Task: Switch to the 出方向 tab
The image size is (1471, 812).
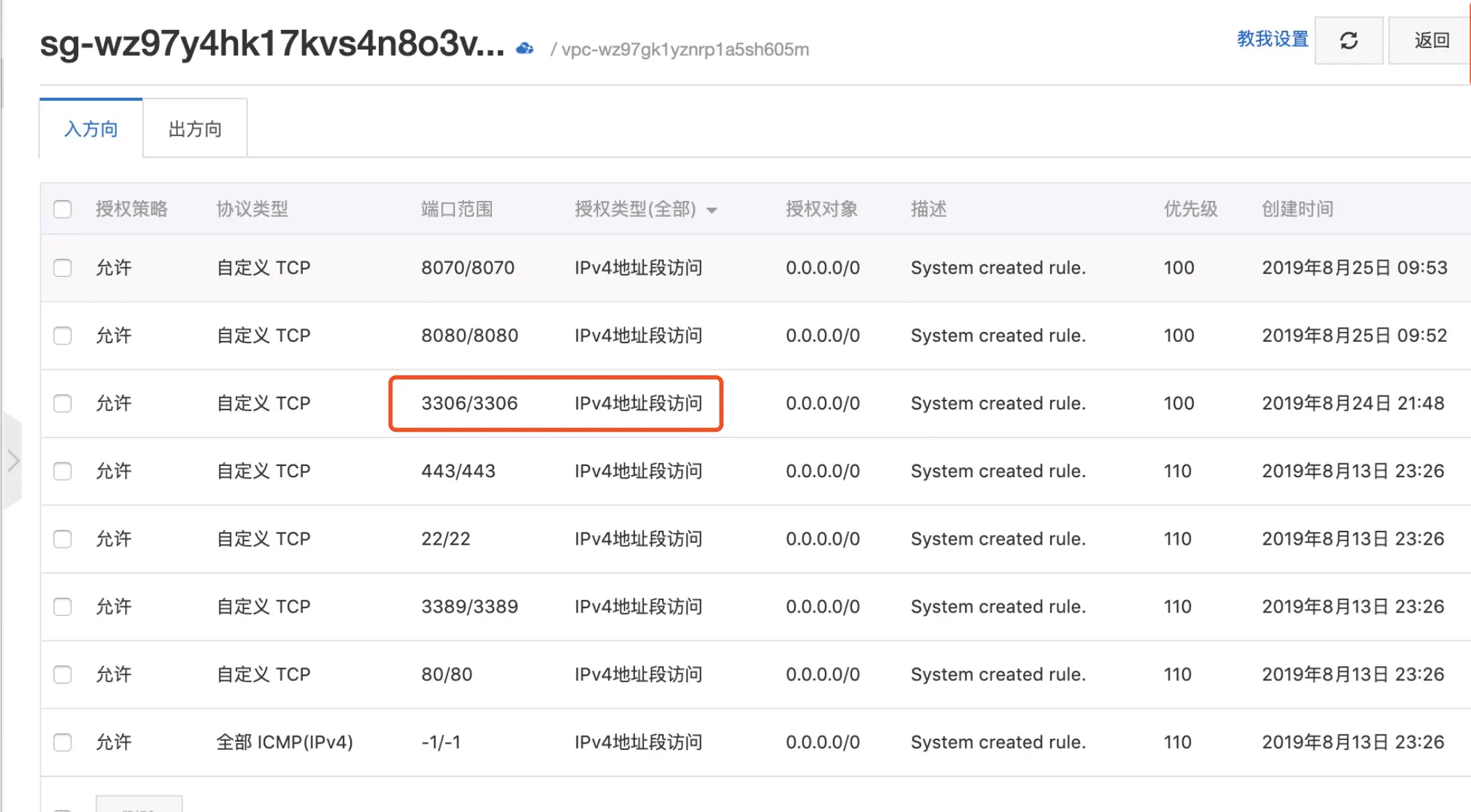Action: (195, 129)
